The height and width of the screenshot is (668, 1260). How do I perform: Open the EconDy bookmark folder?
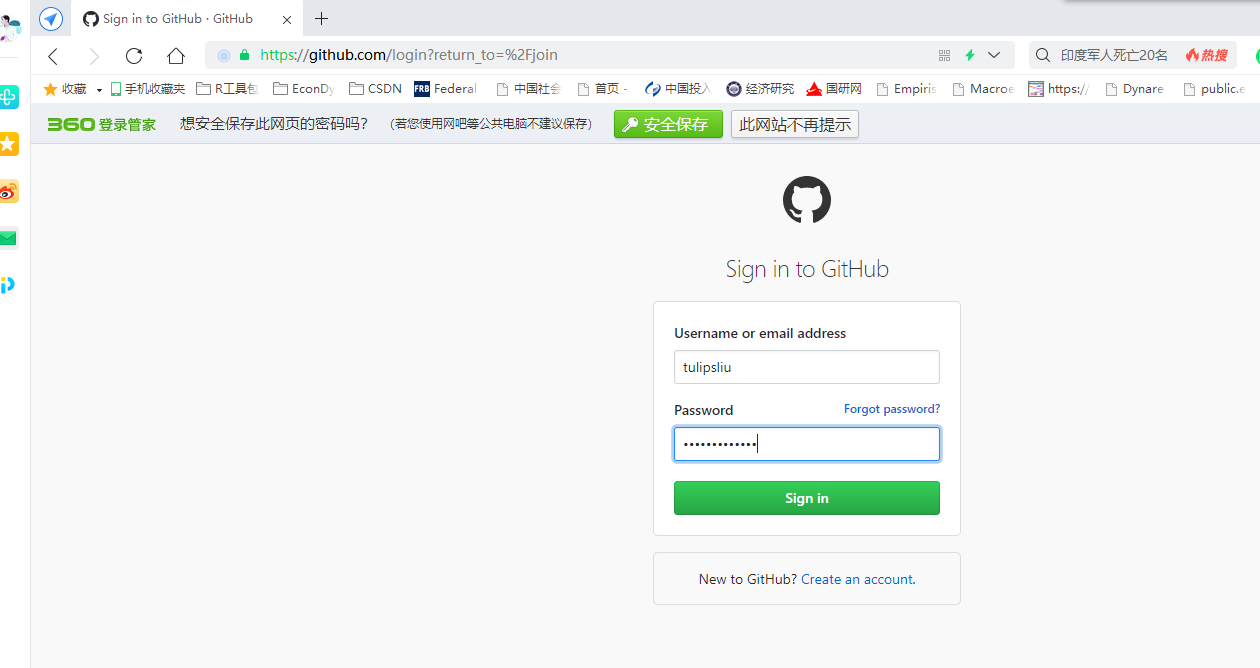click(x=304, y=89)
